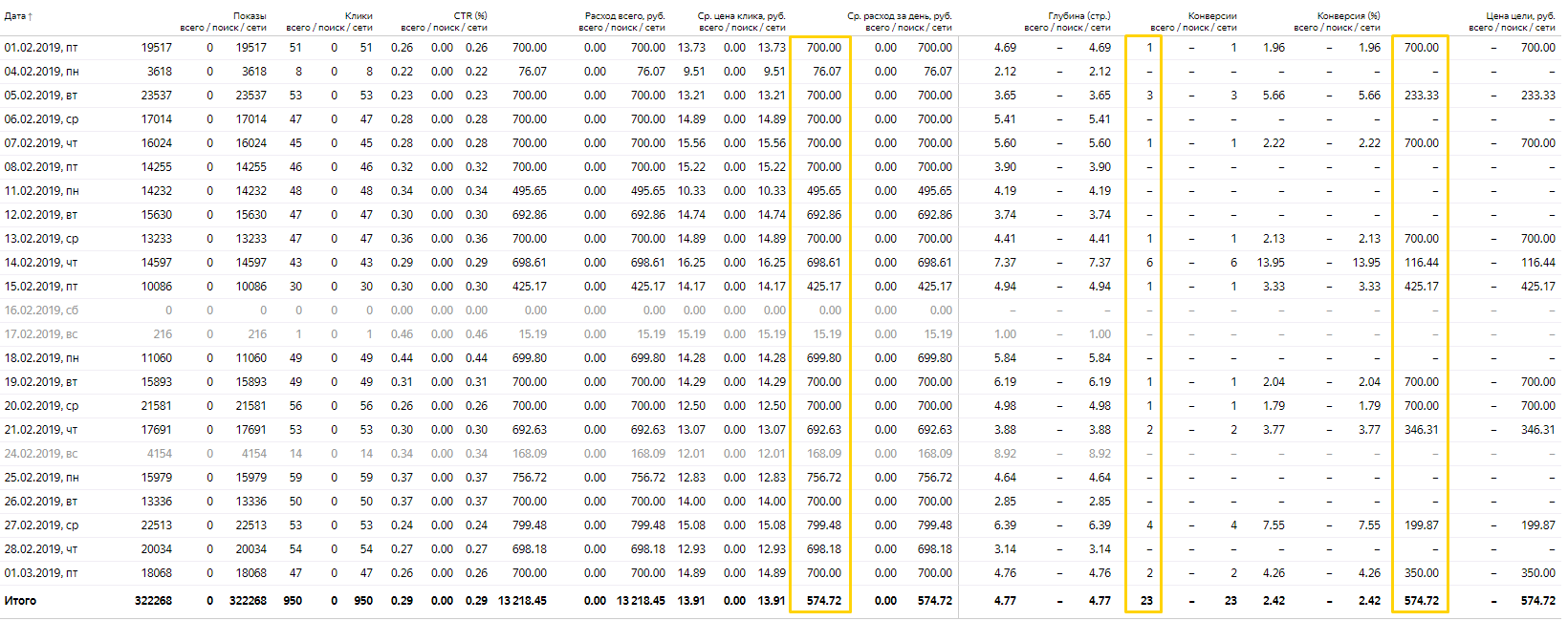Click the Конверсия (%) column header

click(x=1348, y=16)
